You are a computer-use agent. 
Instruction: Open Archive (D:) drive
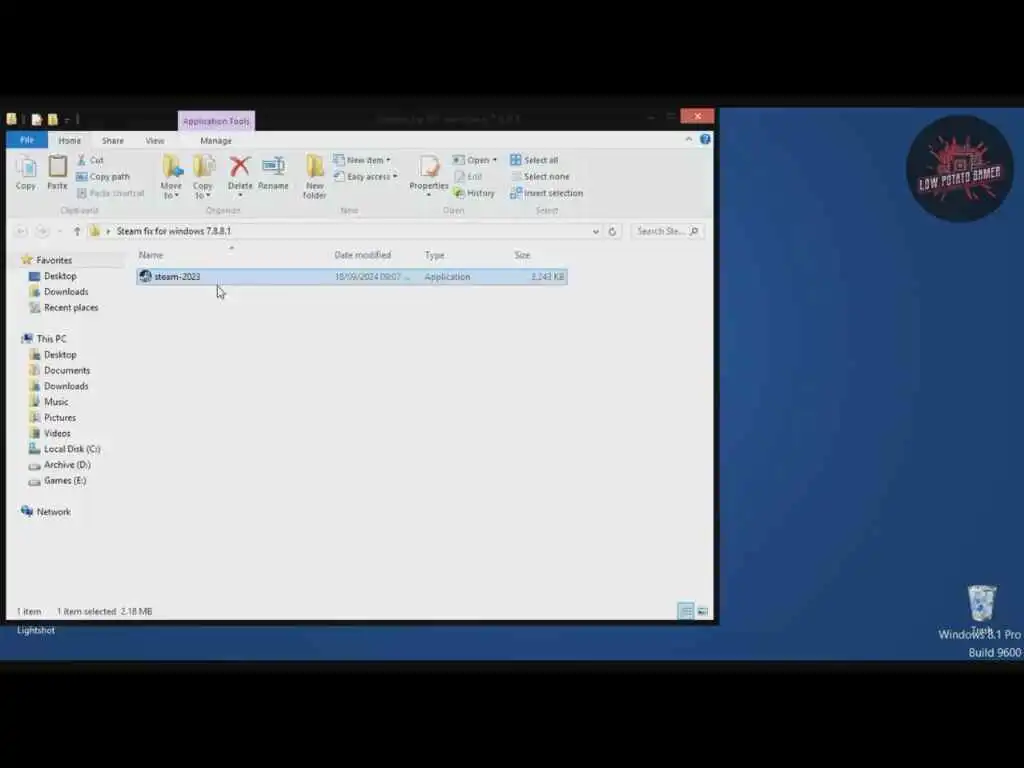click(x=67, y=465)
